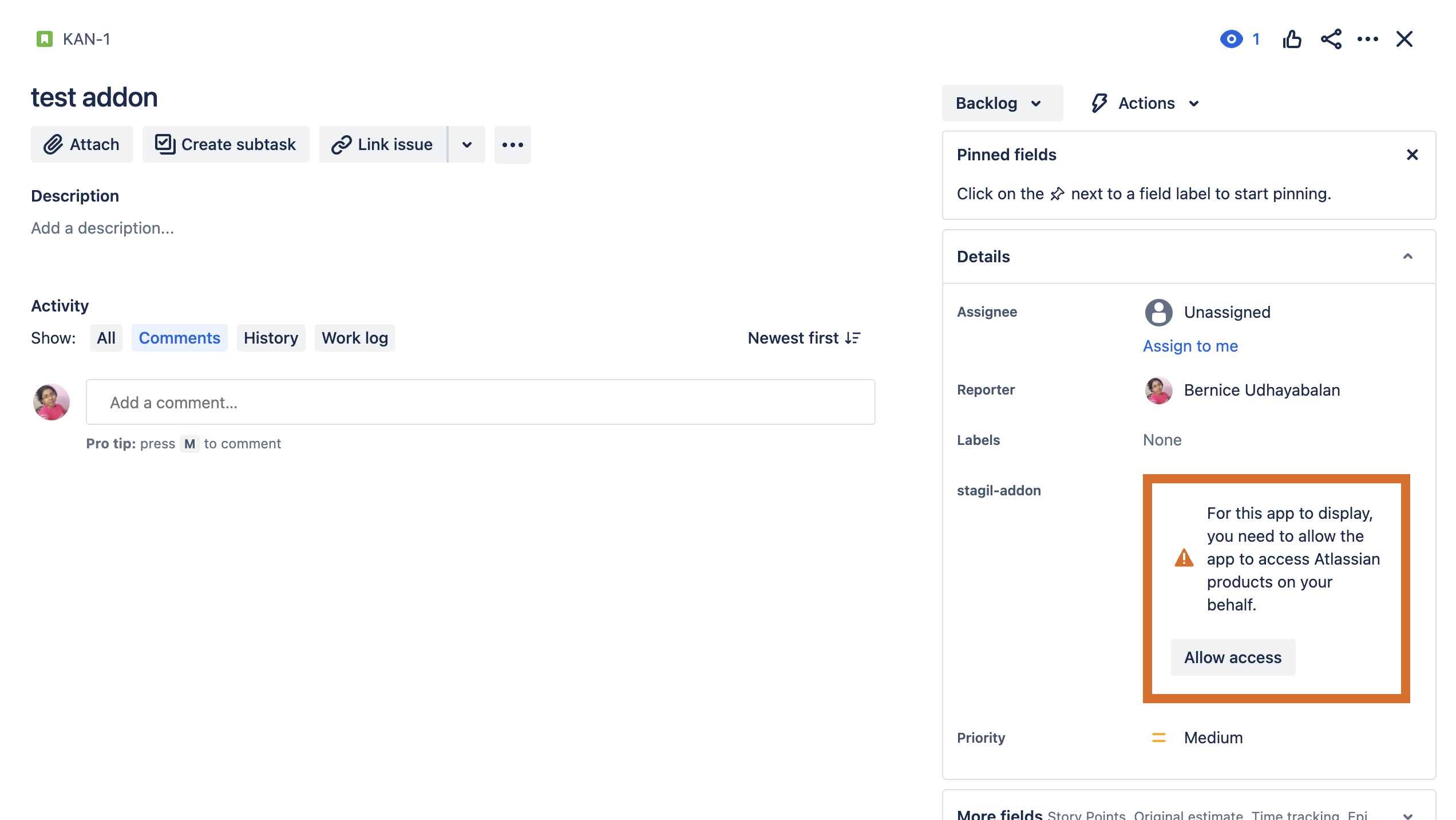
Task: Click the thumbs-up vote icon
Action: tap(1292, 39)
